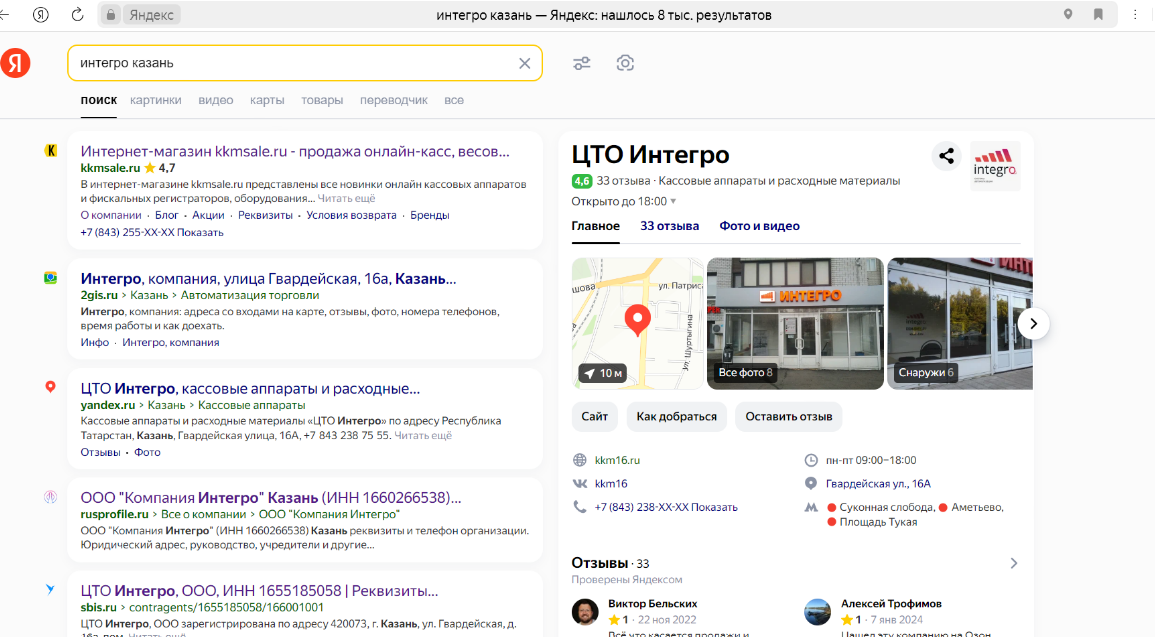Share the ЦТО Интегро card

coord(947,156)
